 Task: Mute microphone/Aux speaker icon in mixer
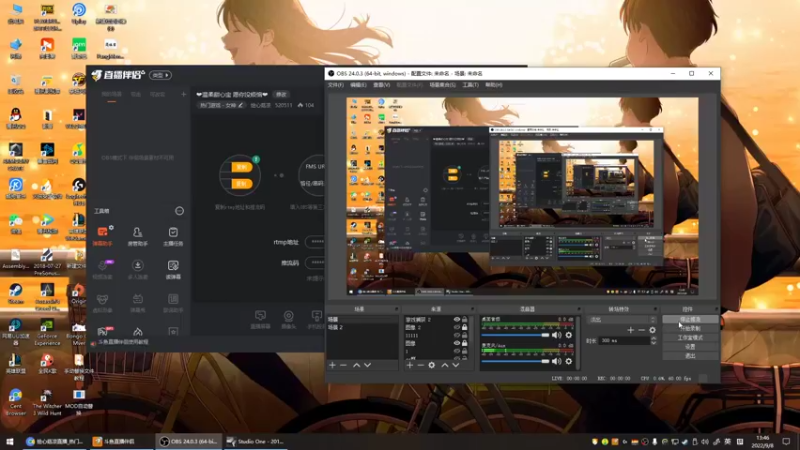(x=557, y=361)
